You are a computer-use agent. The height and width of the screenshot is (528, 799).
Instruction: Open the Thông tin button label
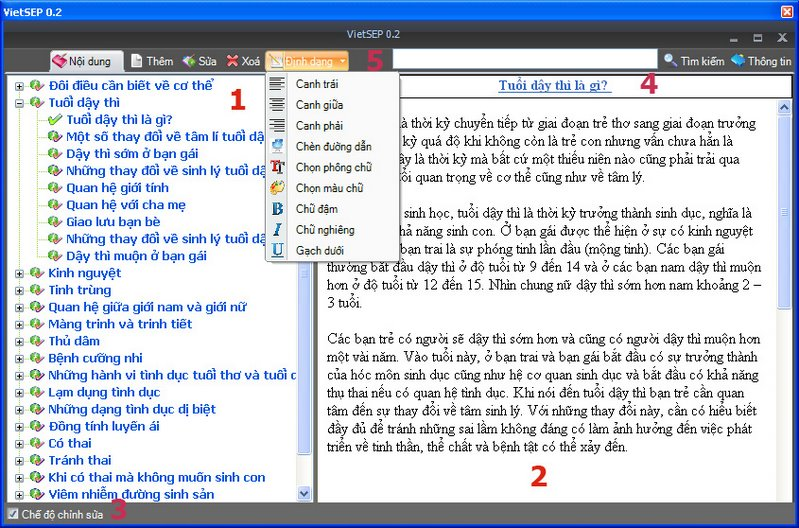(x=769, y=61)
